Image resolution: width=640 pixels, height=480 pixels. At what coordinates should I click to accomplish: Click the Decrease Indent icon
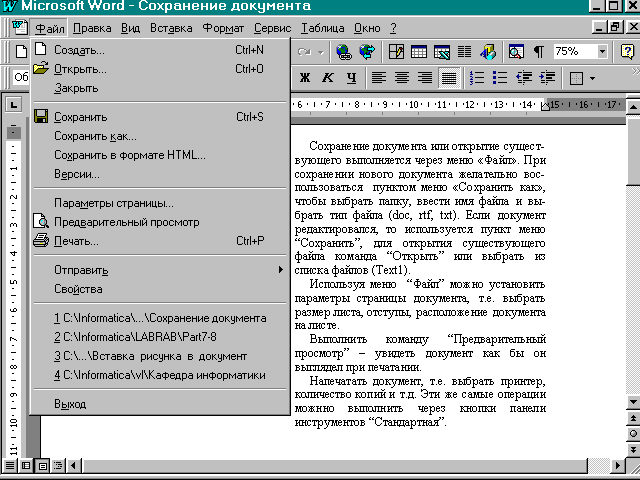524,78
